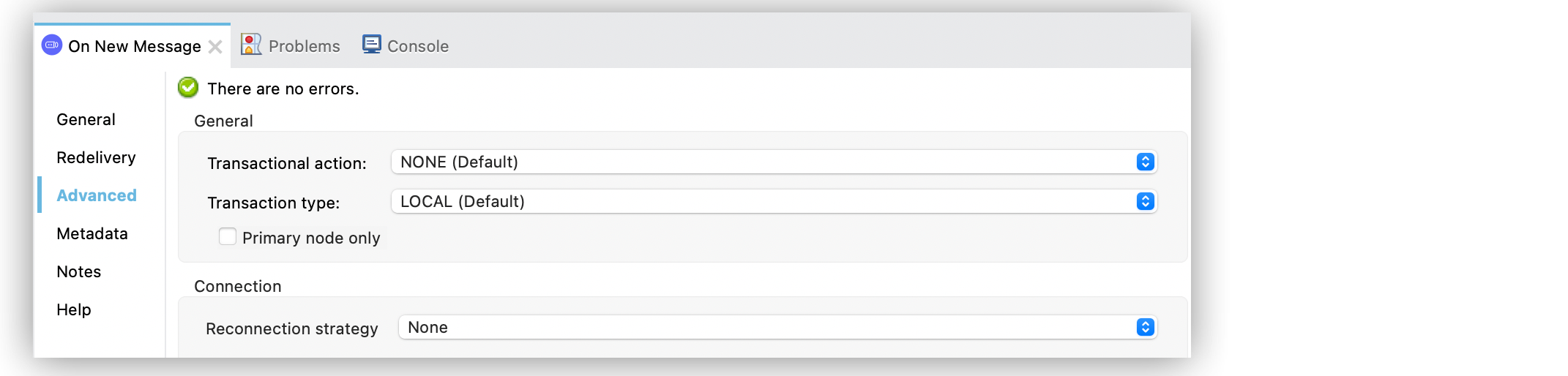Click the Transactional action dropdown arrow
1568x376 pixels.
[1146, 162]
